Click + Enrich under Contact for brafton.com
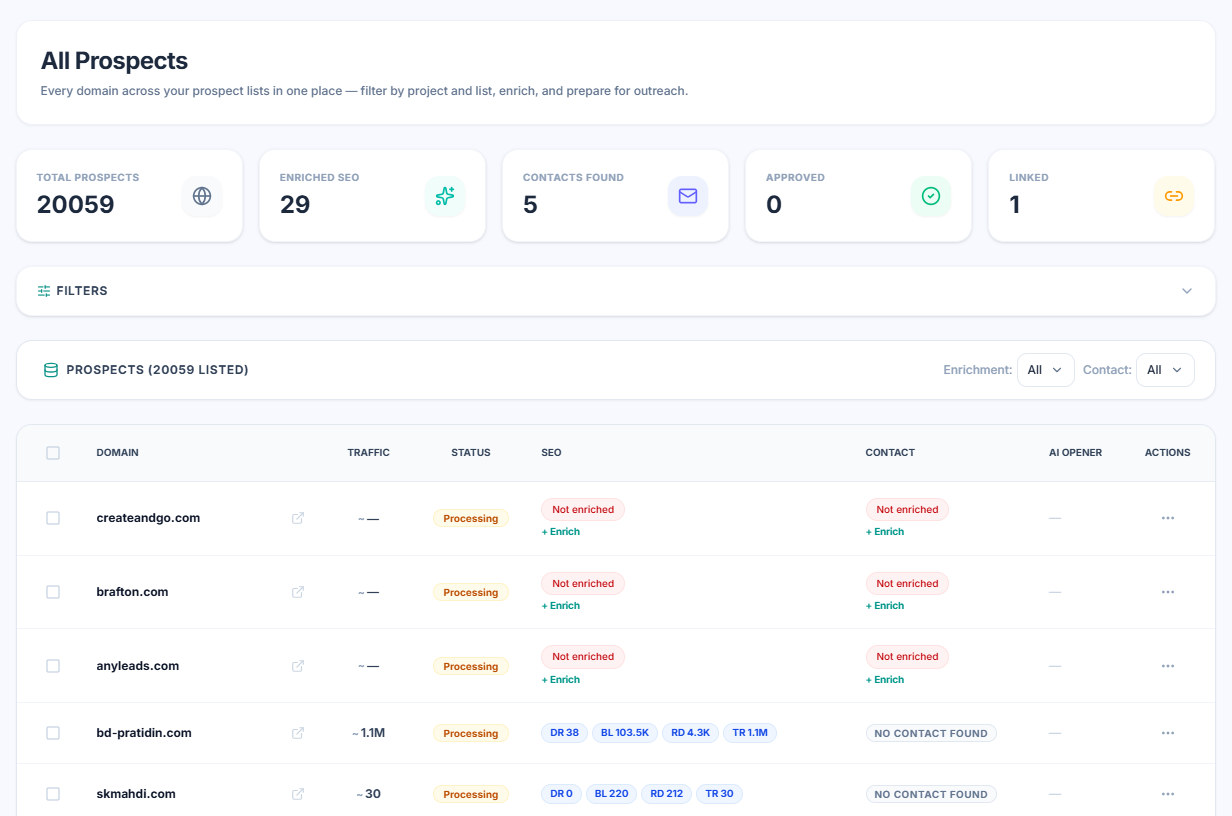 [x=885, y=606]
